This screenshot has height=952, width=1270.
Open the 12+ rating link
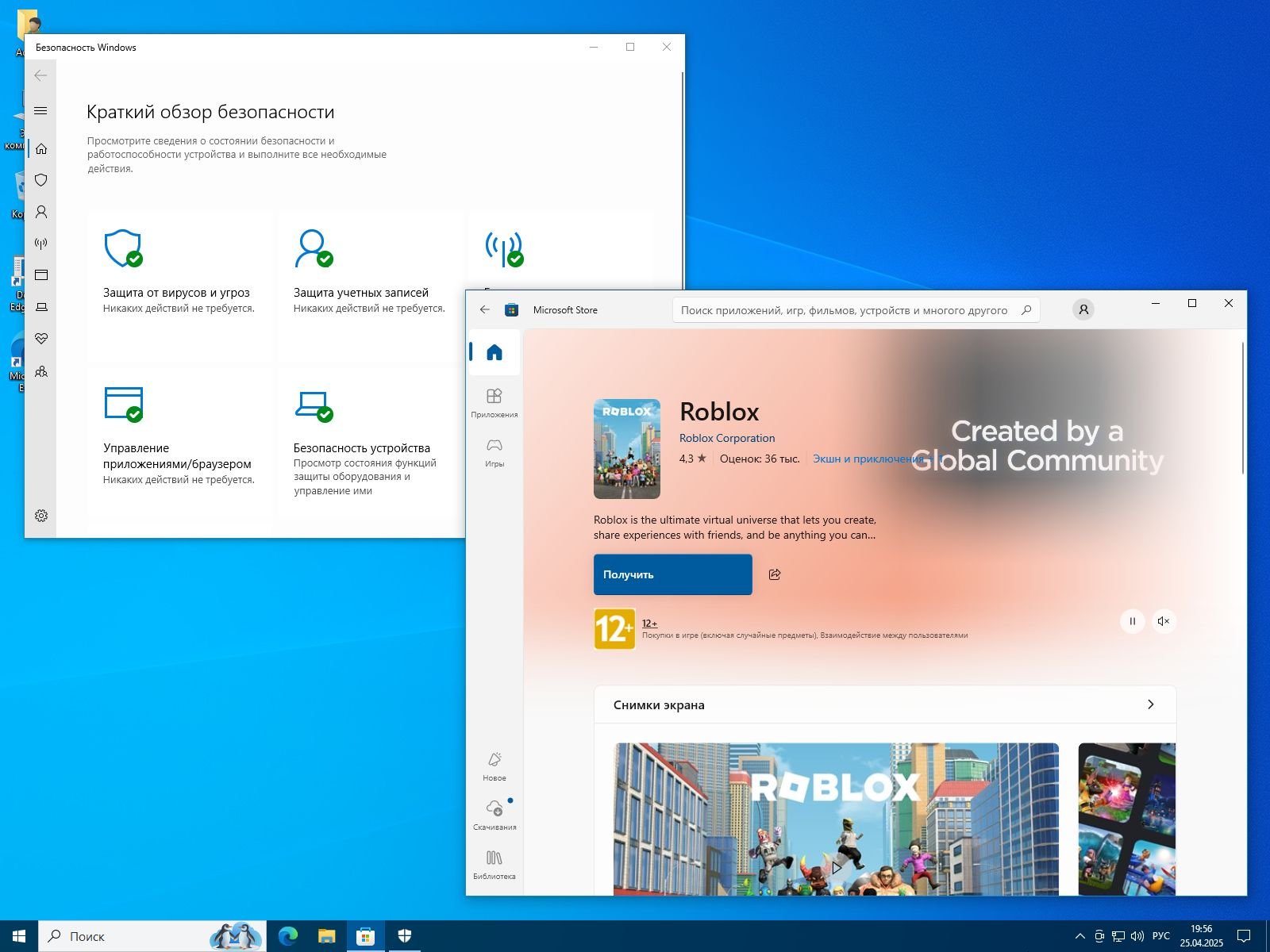pos(649,624)
